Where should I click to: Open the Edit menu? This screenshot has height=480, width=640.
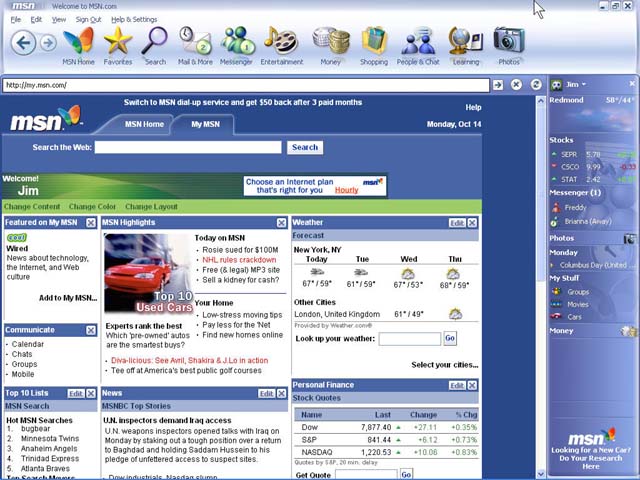[x=36, y=20]
